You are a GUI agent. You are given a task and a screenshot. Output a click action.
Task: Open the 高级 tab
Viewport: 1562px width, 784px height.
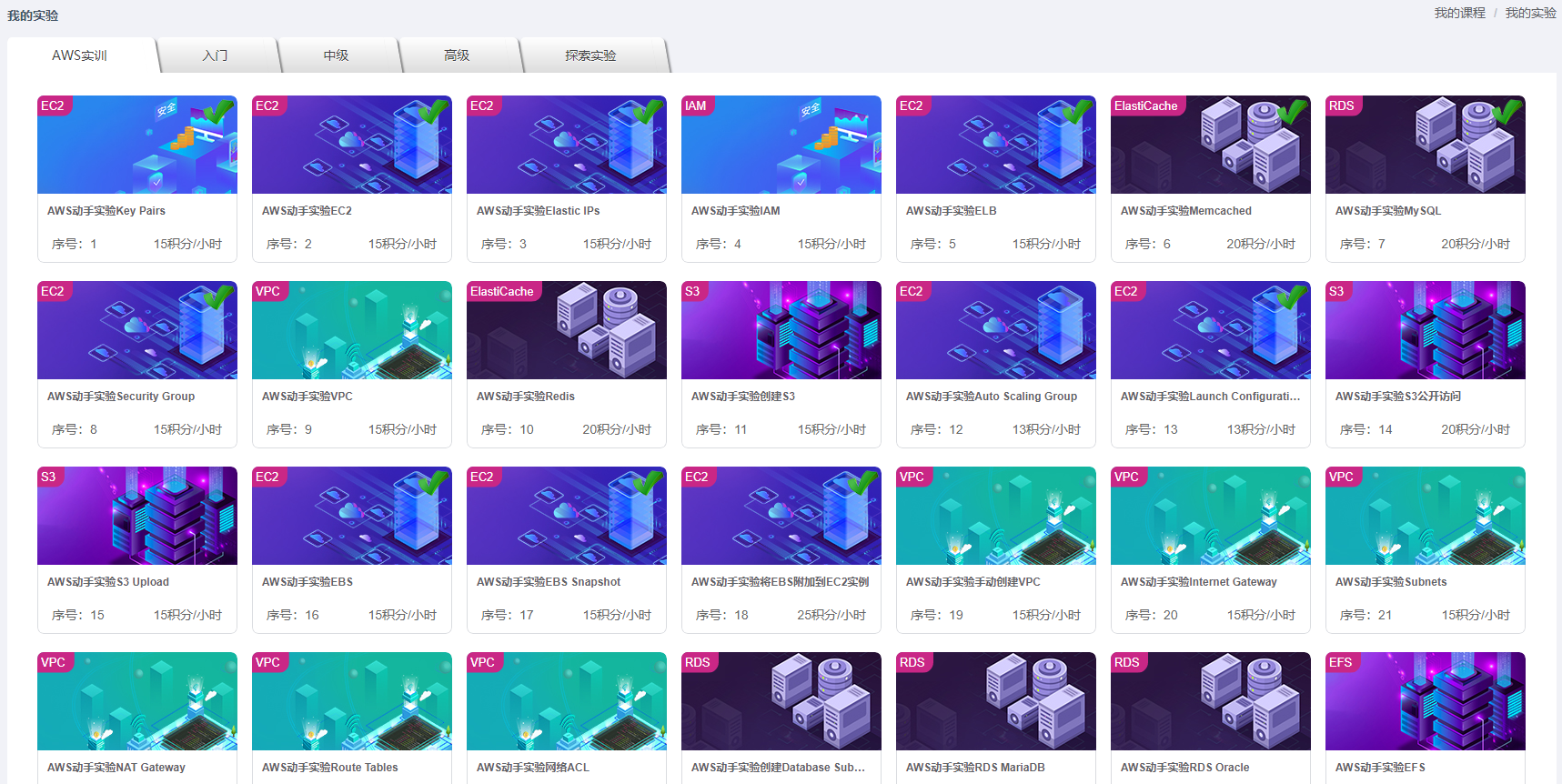click(x=457, y=55)
